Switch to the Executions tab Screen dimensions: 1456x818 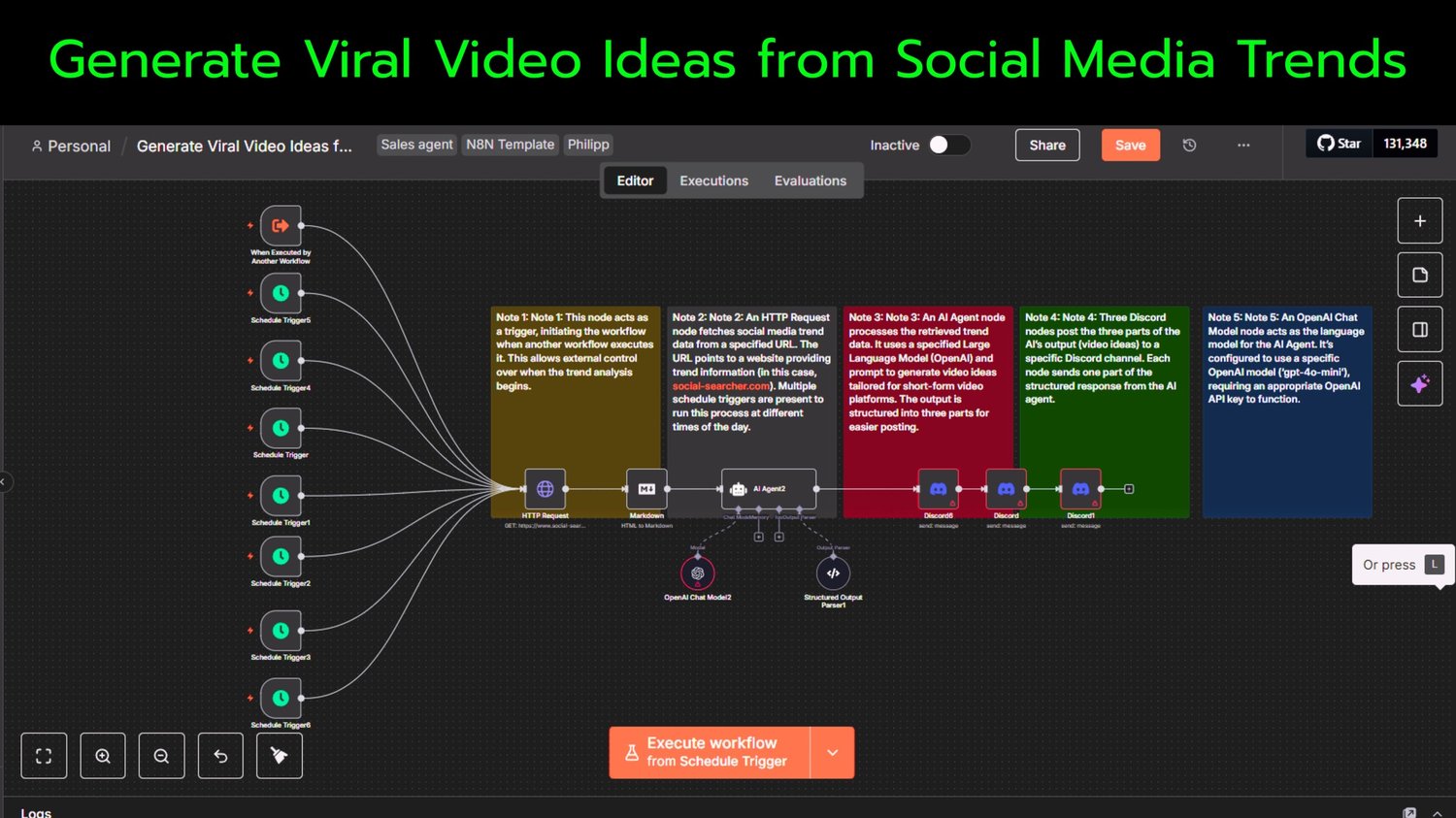coord(713,181)
